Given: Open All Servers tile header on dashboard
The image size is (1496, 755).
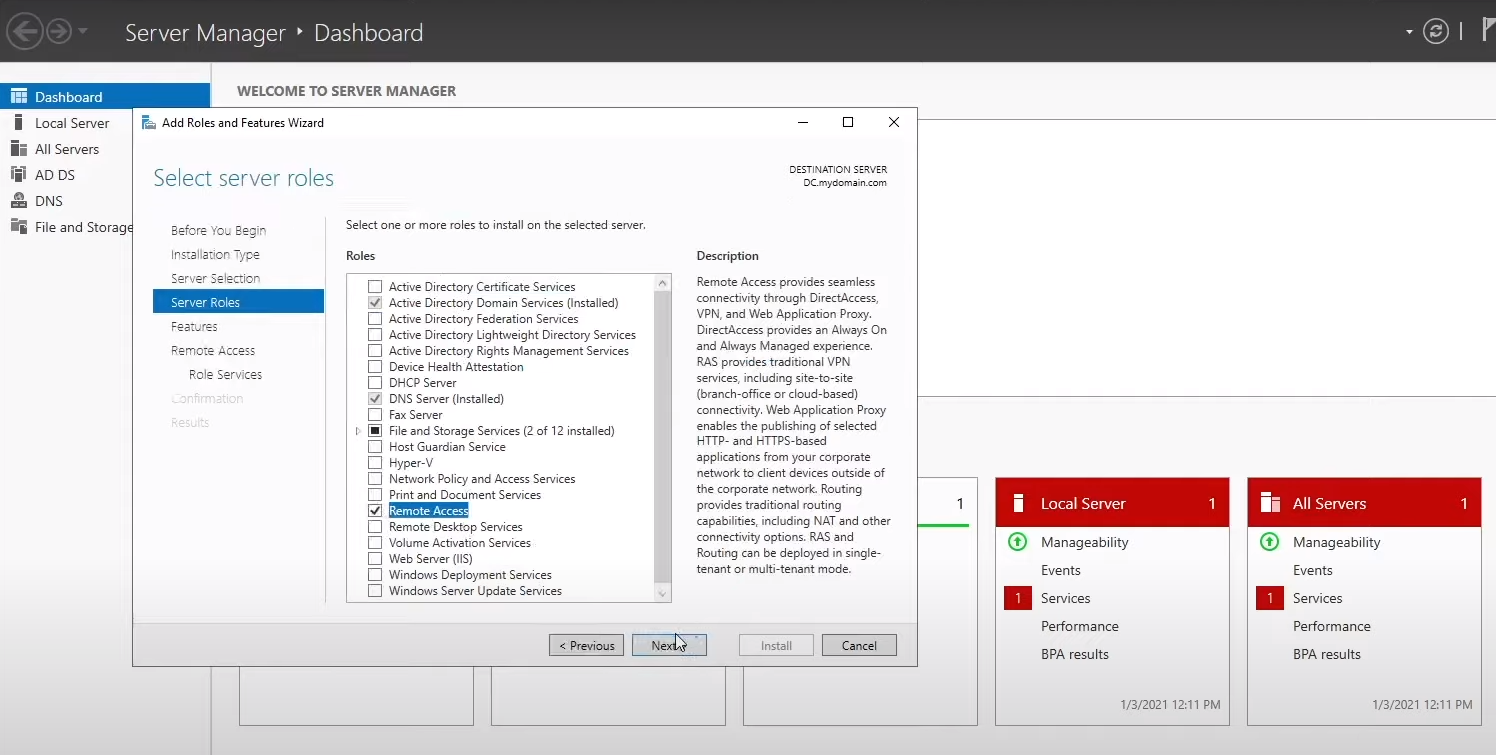Looking at the screenshot, I should pyautogui.click(x=1364, y=503).
